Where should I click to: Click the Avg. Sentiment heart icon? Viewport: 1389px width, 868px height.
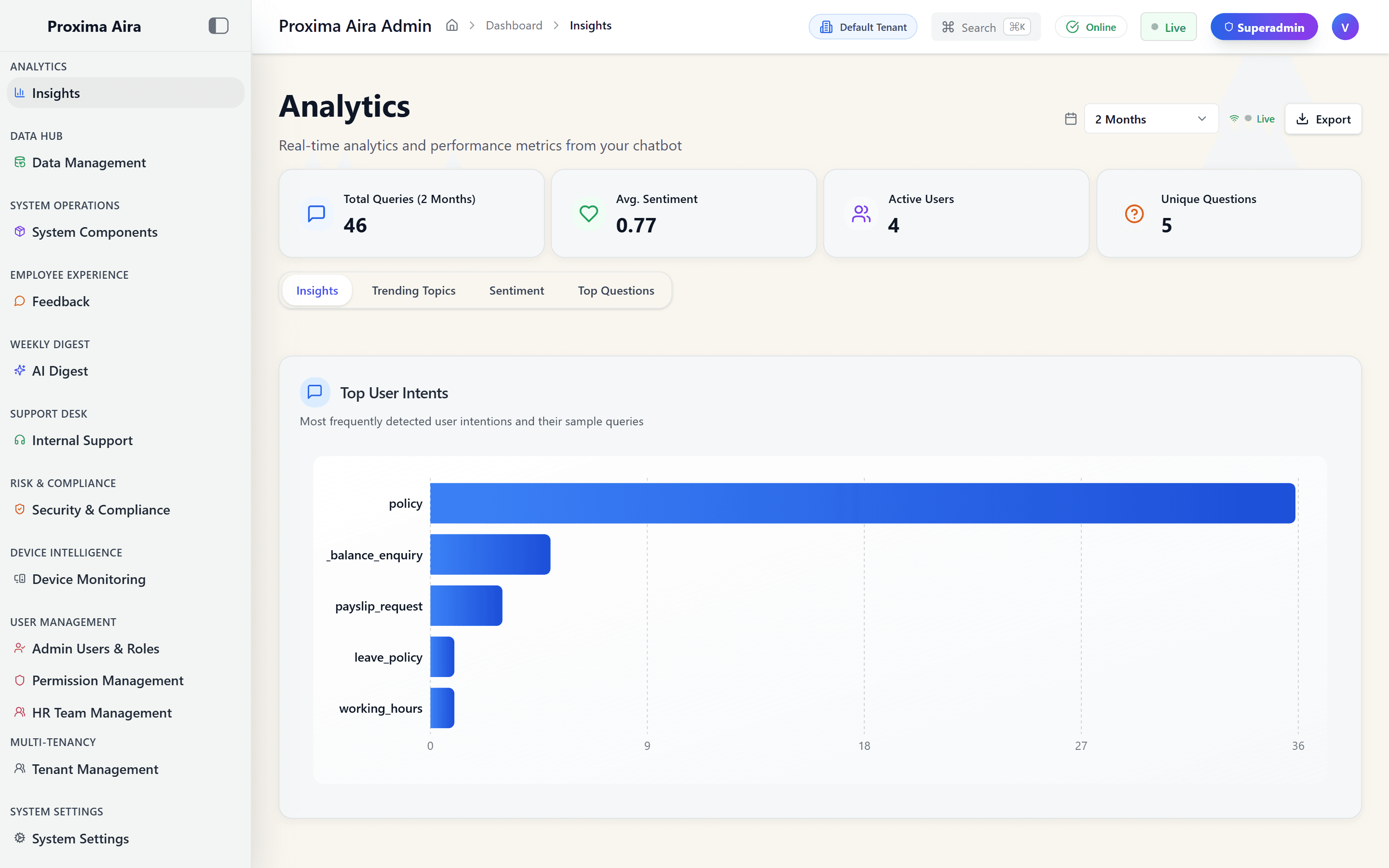click(x=588, y=214)
